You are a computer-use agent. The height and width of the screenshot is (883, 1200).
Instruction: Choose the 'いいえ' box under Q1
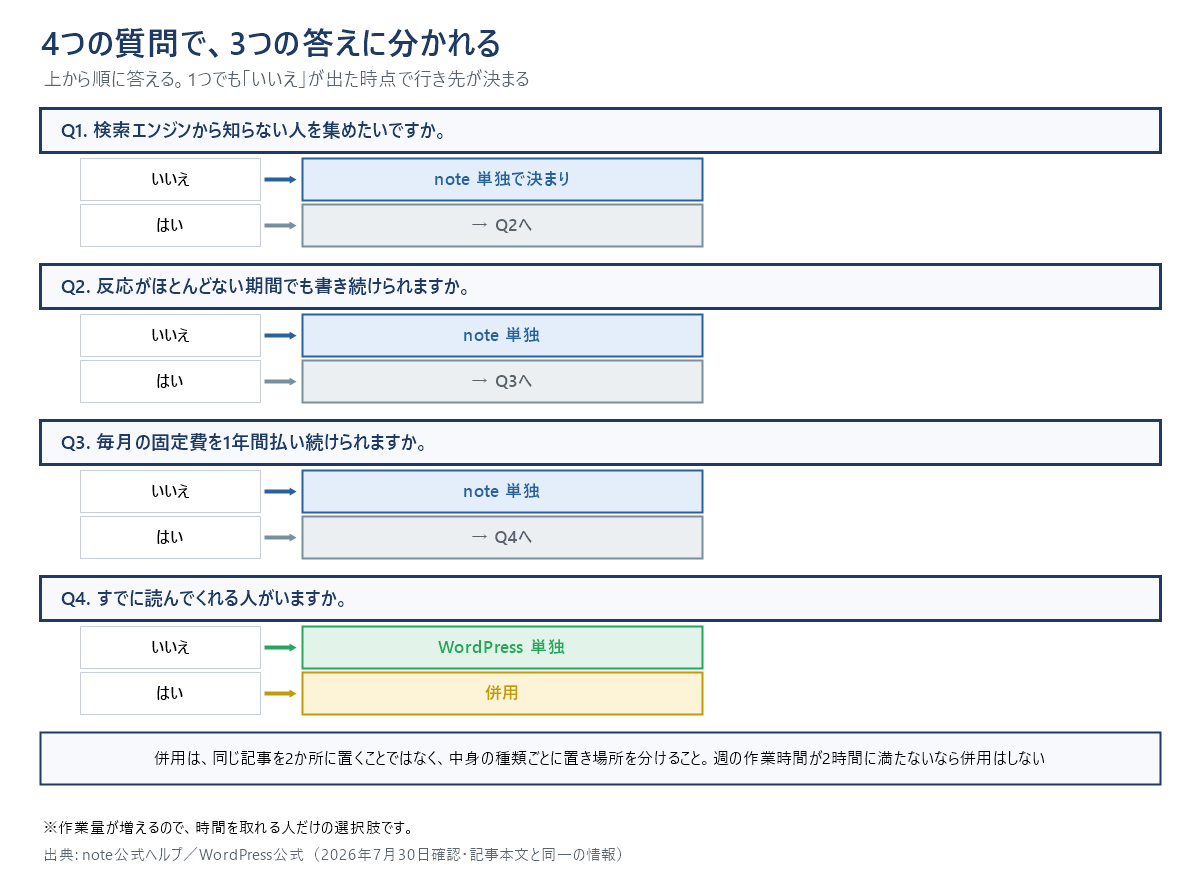170,179
